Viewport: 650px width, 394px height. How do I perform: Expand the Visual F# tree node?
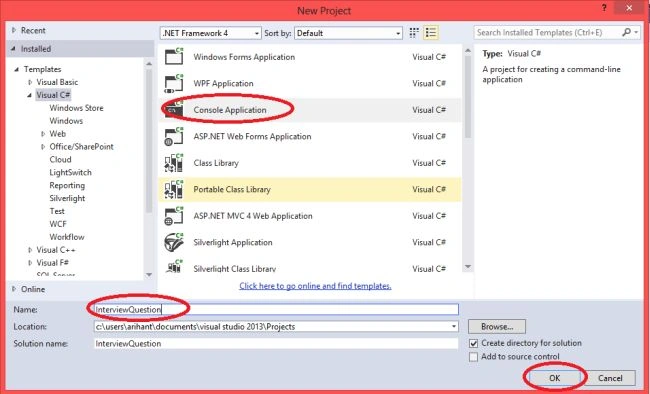(x=30, y=263)
